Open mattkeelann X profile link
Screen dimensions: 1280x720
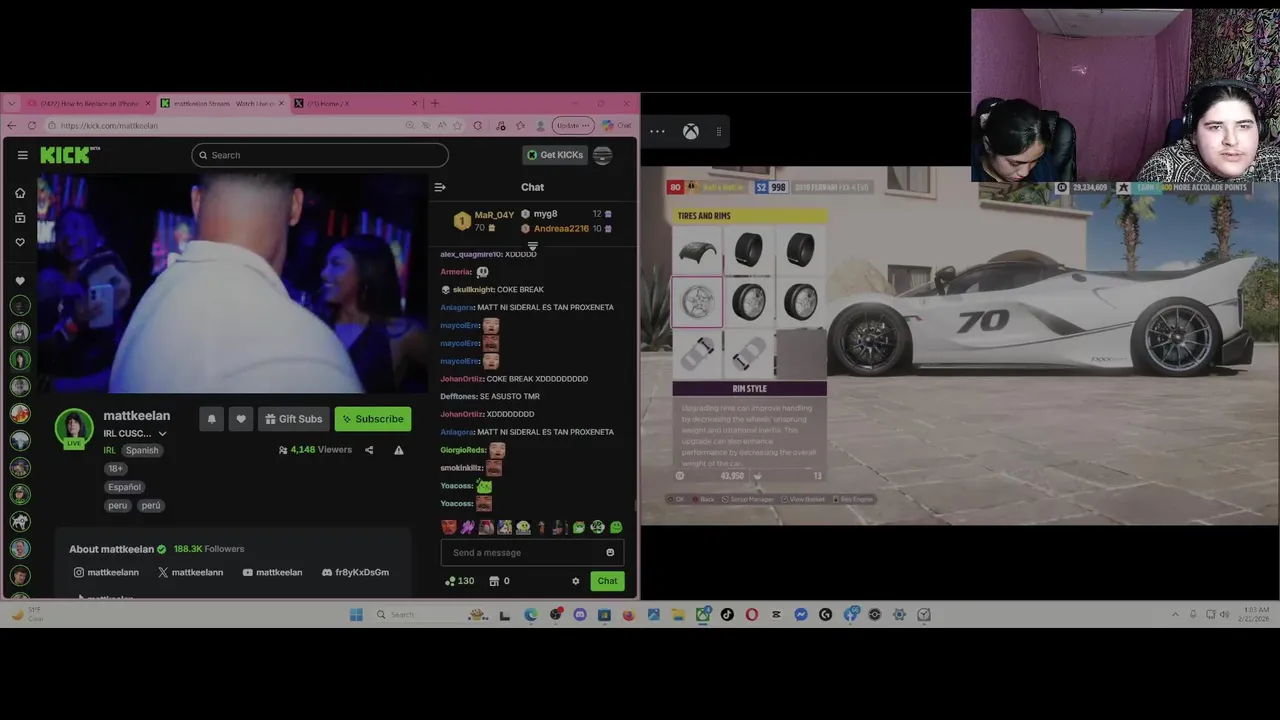(190, 572)
